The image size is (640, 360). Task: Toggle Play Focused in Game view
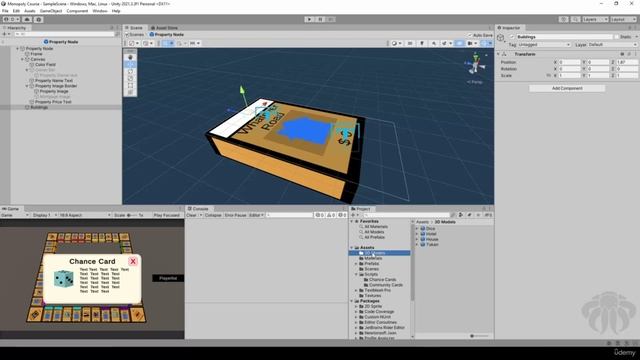[167, 215]
